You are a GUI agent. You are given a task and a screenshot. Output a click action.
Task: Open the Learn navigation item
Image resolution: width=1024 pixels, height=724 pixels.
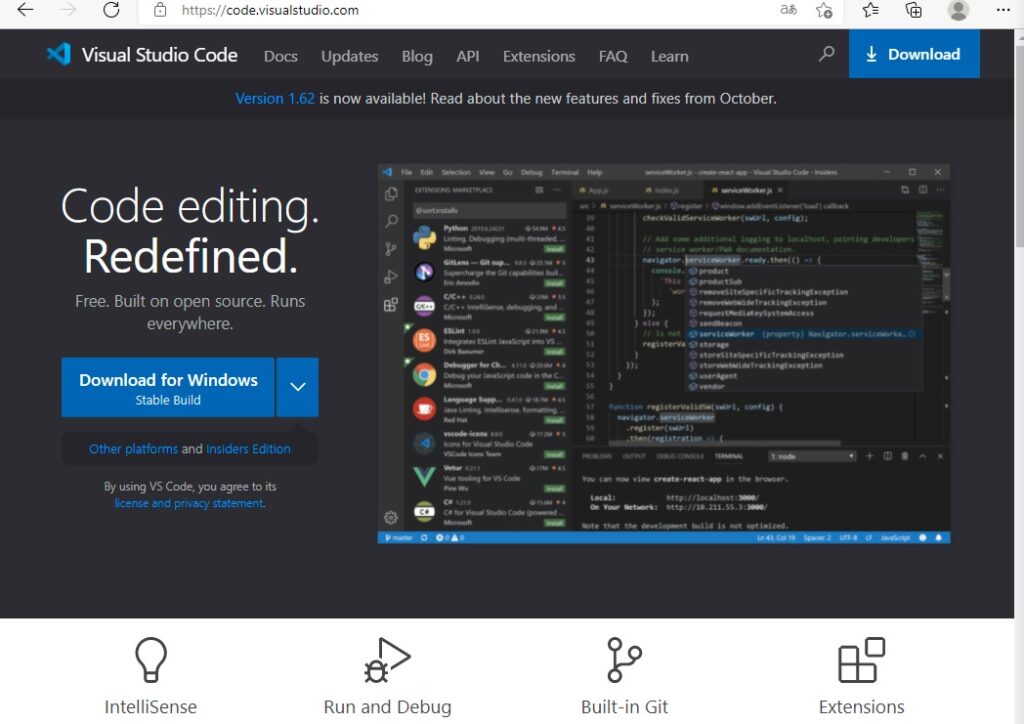(669, 56)
